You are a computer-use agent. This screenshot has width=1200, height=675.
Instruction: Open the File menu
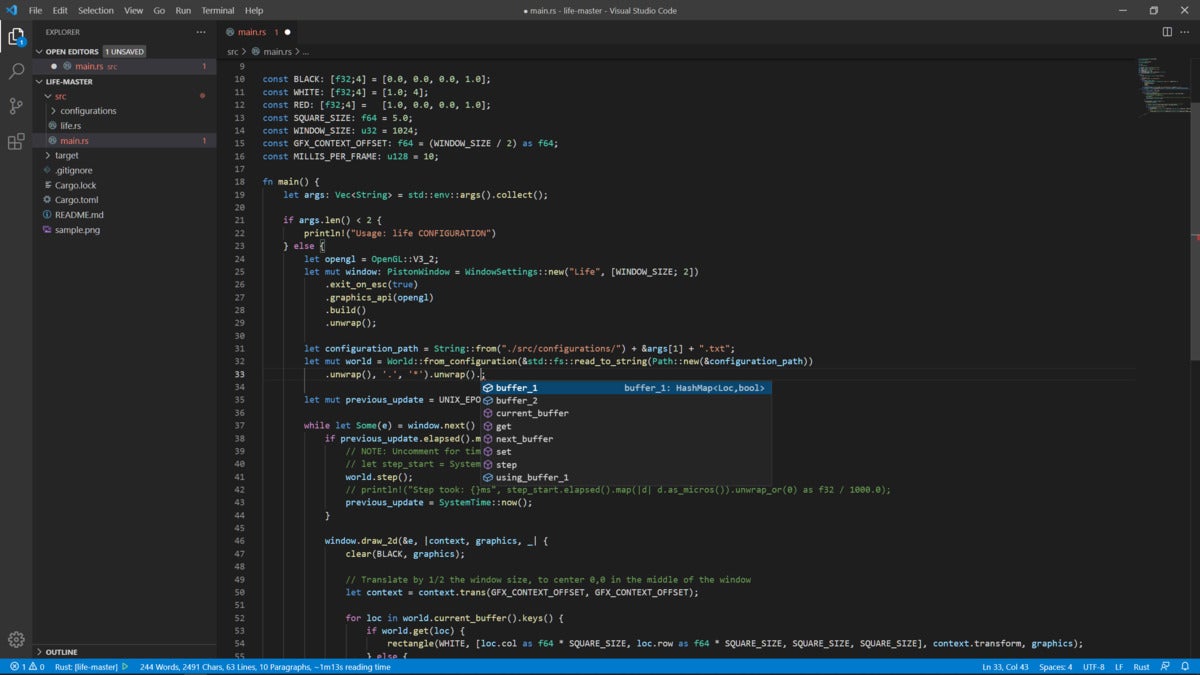(35, 10)
